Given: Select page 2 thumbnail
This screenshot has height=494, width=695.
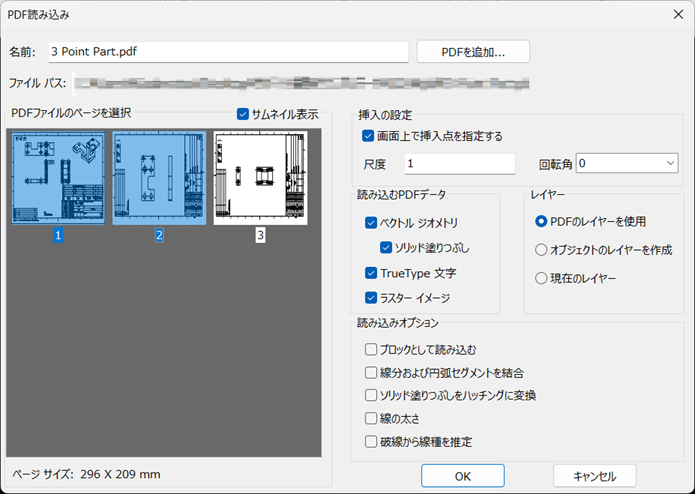Looking at the screenshot, I should pyautogui.click(x=159, y=178).
